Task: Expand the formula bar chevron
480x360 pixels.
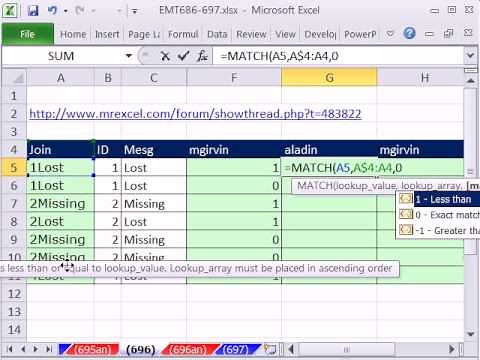Action: point(470,56)
